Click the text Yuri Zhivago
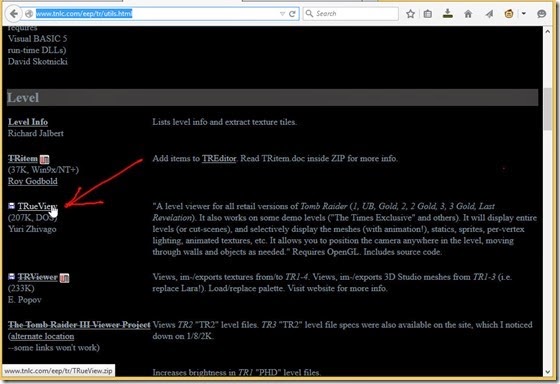This screenshot has width=560, height=384. [32, 229]
